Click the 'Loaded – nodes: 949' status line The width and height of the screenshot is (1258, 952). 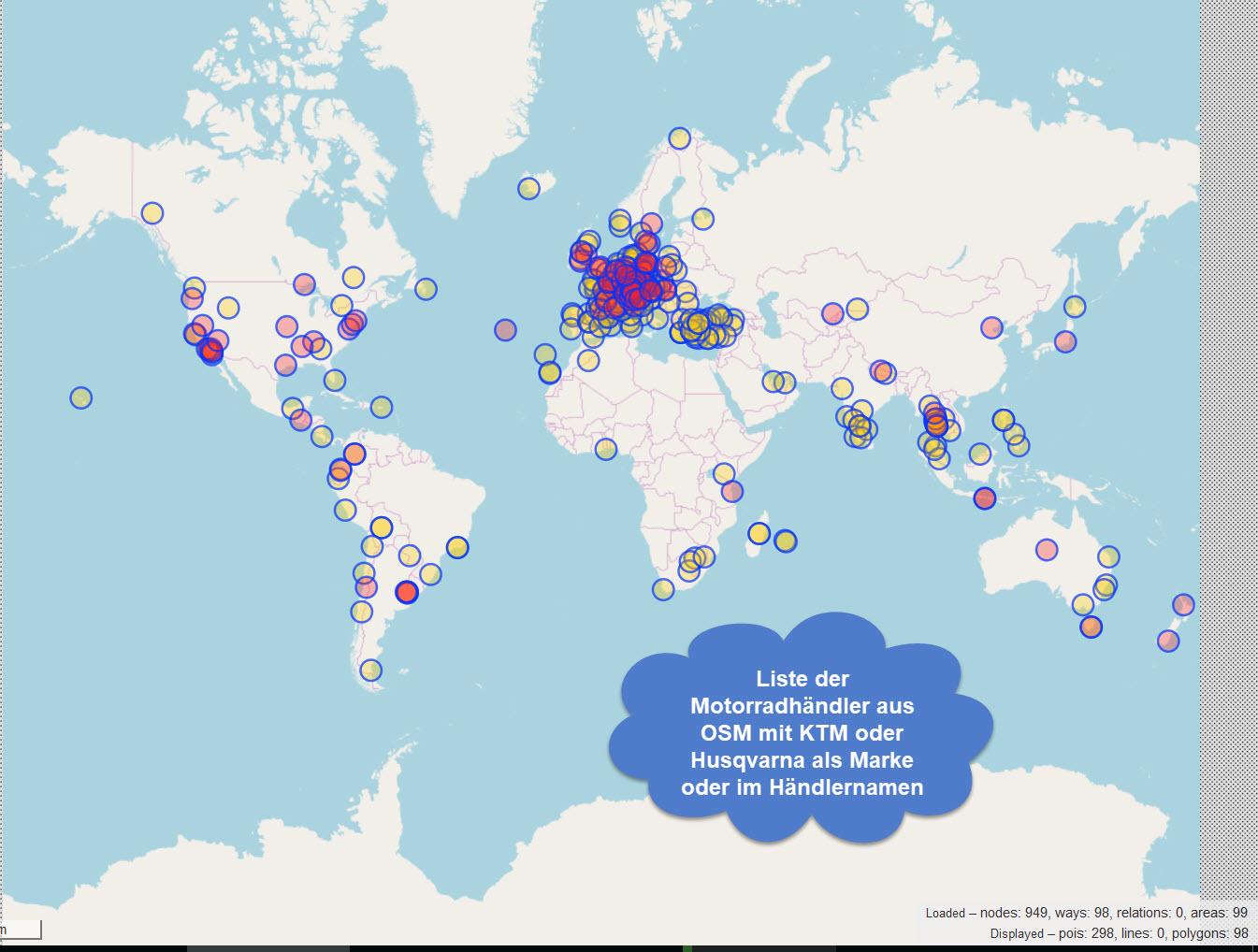click(1086, 913)
